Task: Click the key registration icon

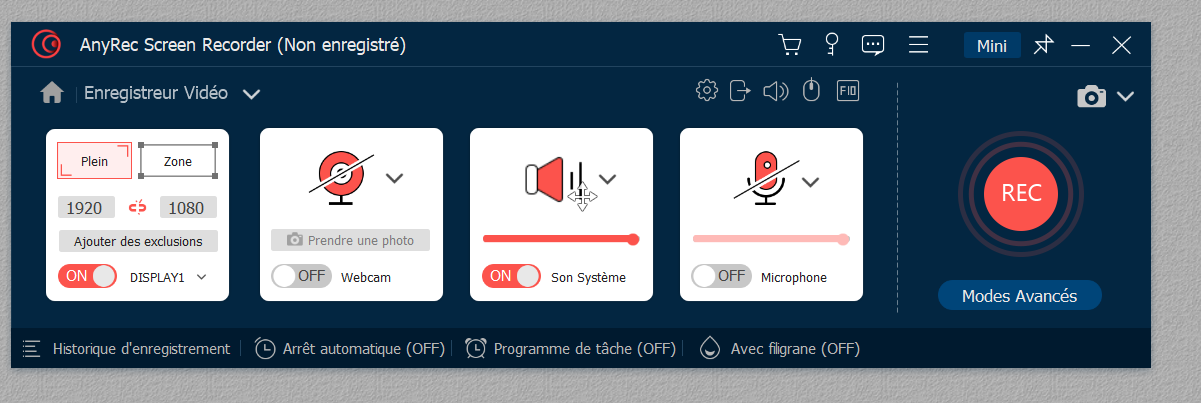Action: point(831,45)
